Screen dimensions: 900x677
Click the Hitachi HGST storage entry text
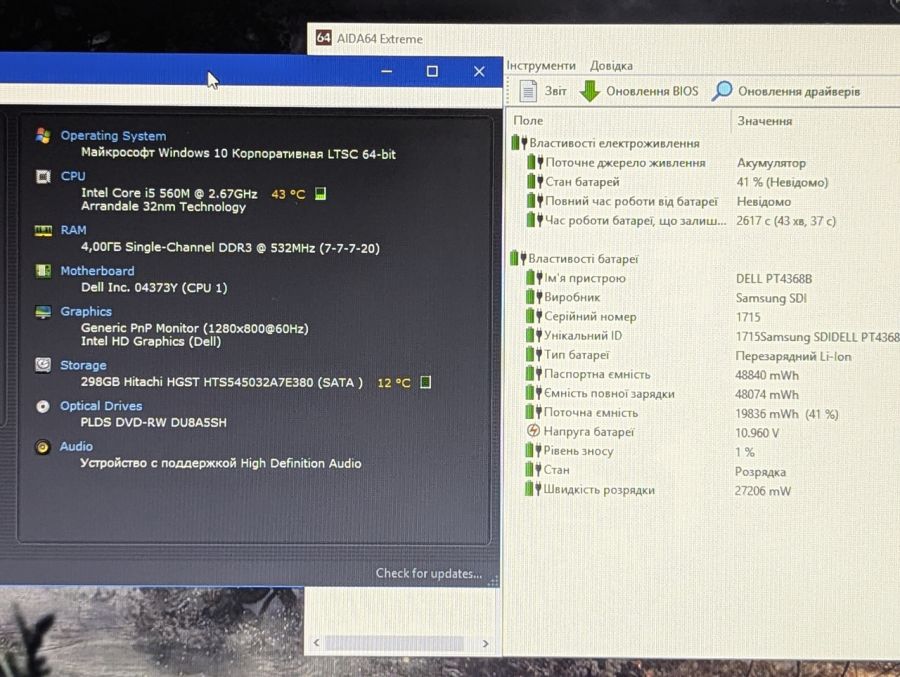[222, 382]
